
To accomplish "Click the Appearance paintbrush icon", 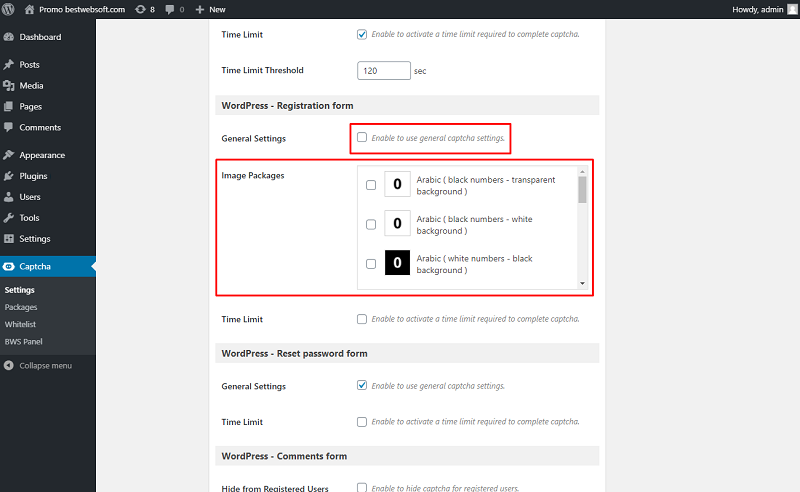I will point(9,155).
